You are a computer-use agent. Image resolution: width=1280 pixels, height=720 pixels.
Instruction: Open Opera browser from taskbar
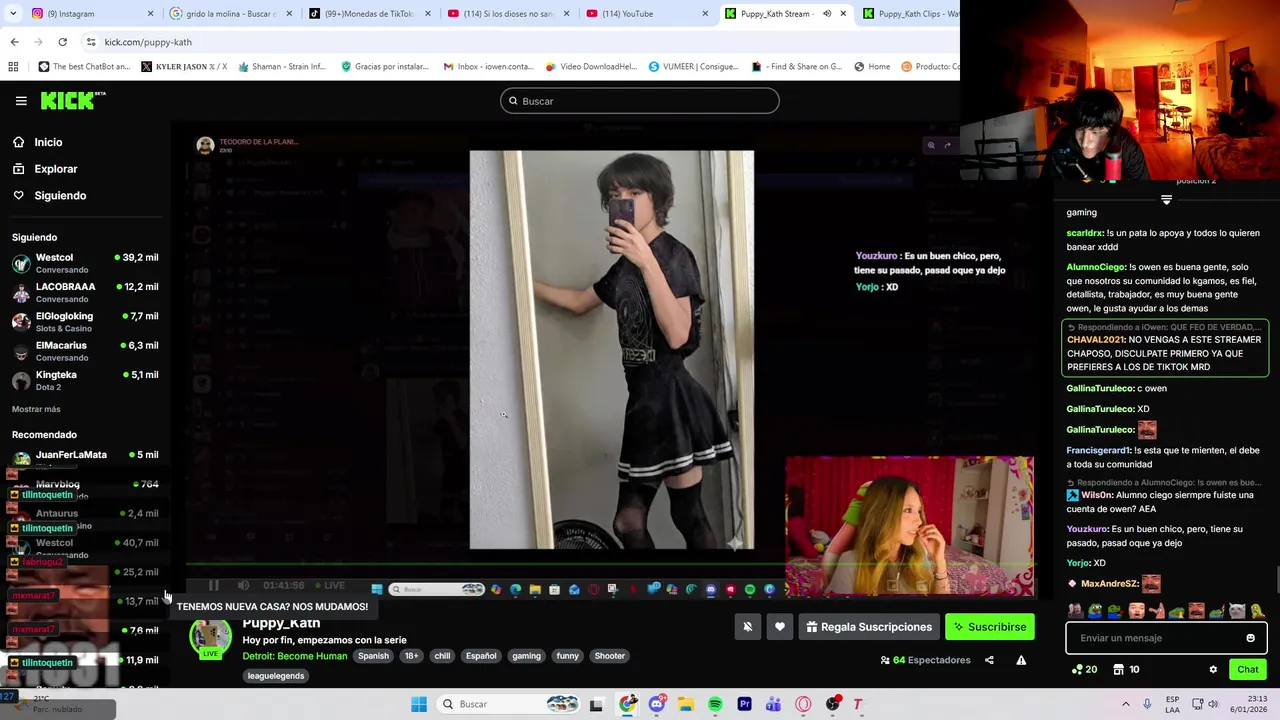pyautogui.click(x=803, y=704)
